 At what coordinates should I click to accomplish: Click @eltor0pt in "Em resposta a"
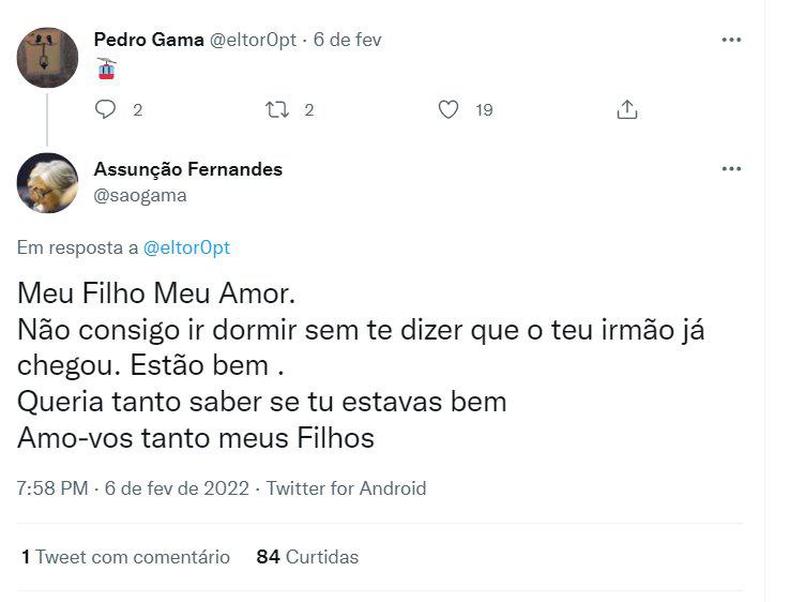tap(187, 248)
